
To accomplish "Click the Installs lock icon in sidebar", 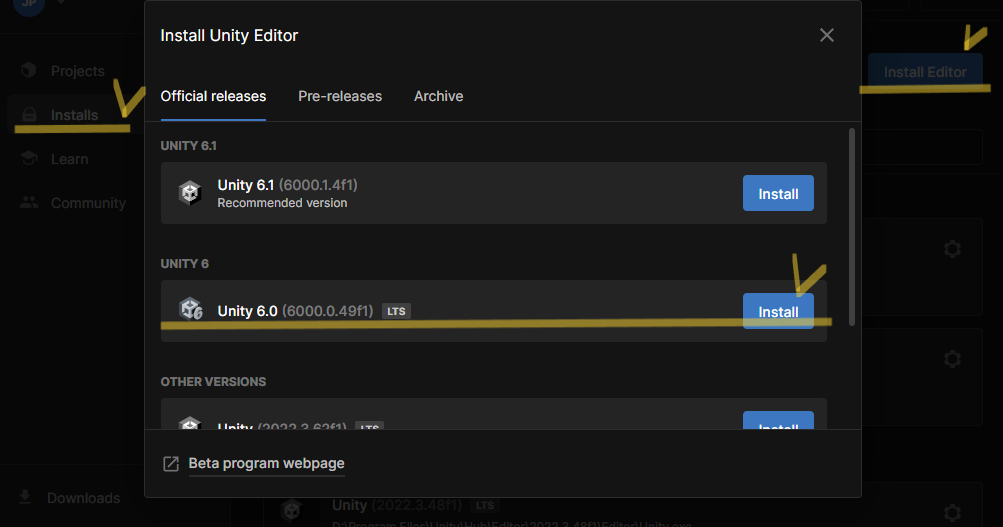I will tap(29, 114).
